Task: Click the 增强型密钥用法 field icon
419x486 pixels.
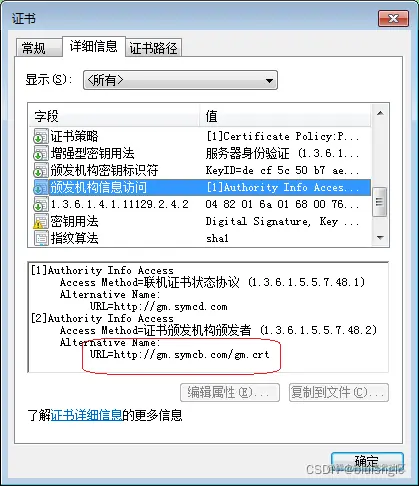Action: point(41,153)
